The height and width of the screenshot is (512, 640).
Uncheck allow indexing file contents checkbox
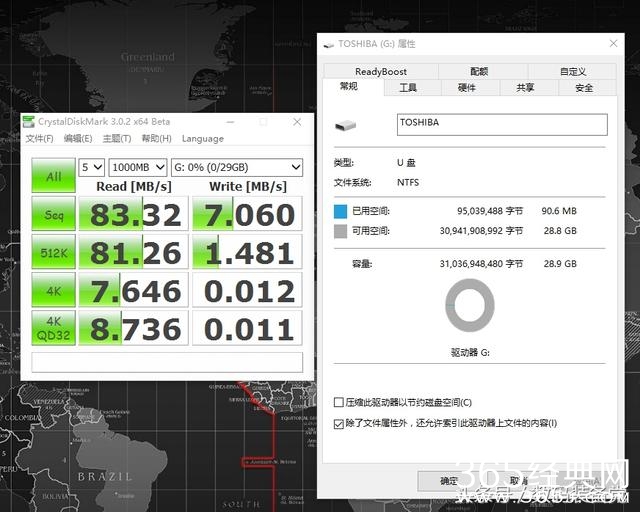tap(339, 424)
